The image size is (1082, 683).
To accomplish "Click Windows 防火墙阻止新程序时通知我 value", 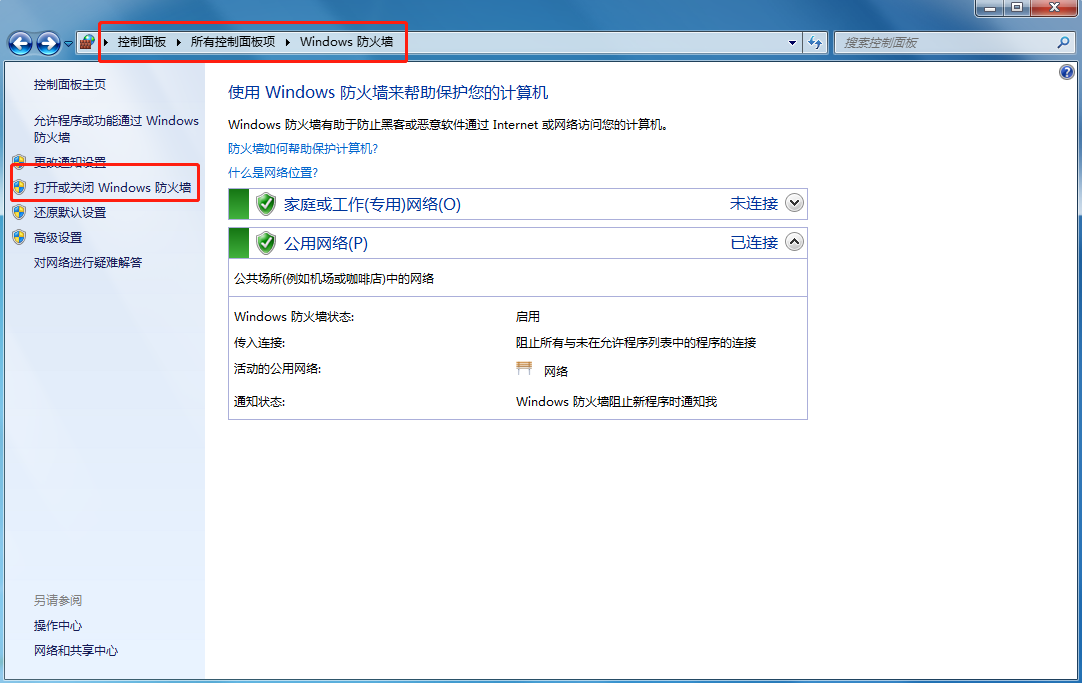I will 616,402.
